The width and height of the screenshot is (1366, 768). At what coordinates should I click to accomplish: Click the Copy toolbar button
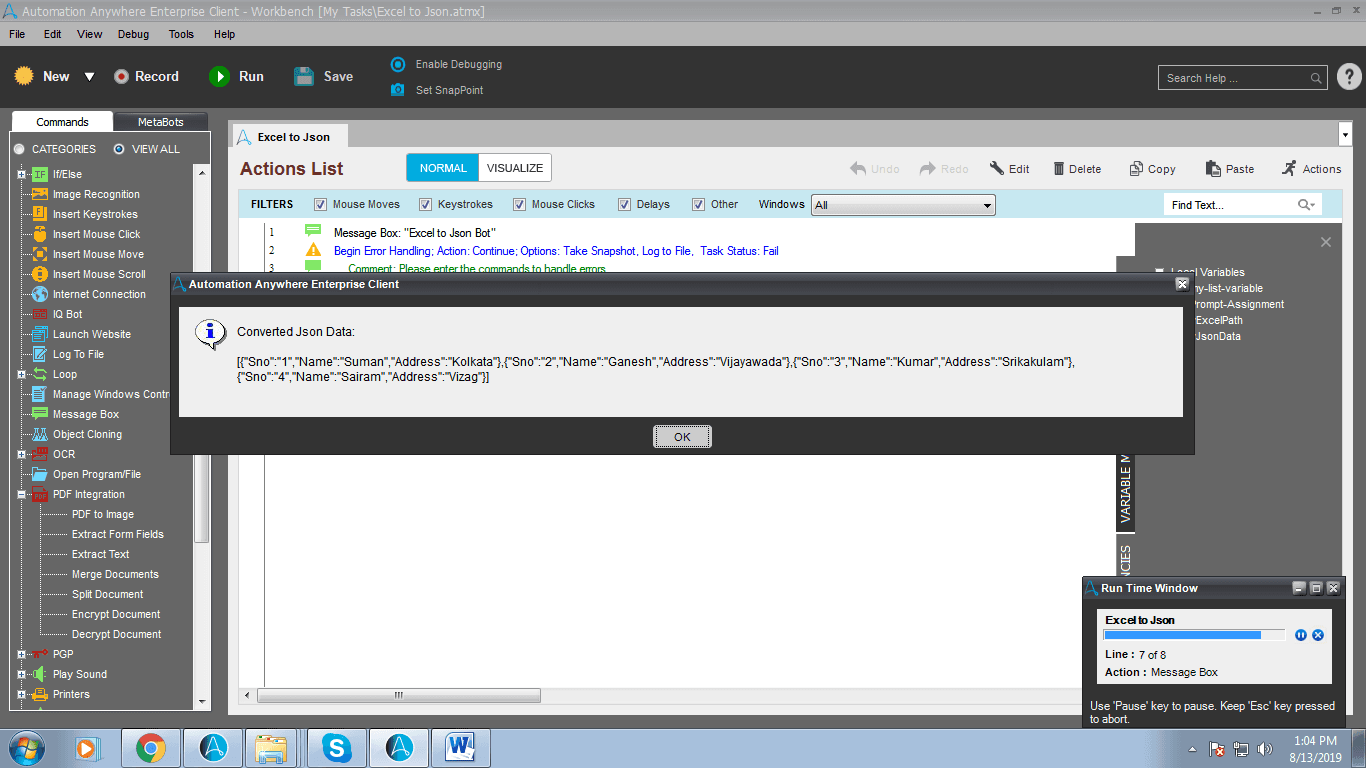pos(1153,169)
